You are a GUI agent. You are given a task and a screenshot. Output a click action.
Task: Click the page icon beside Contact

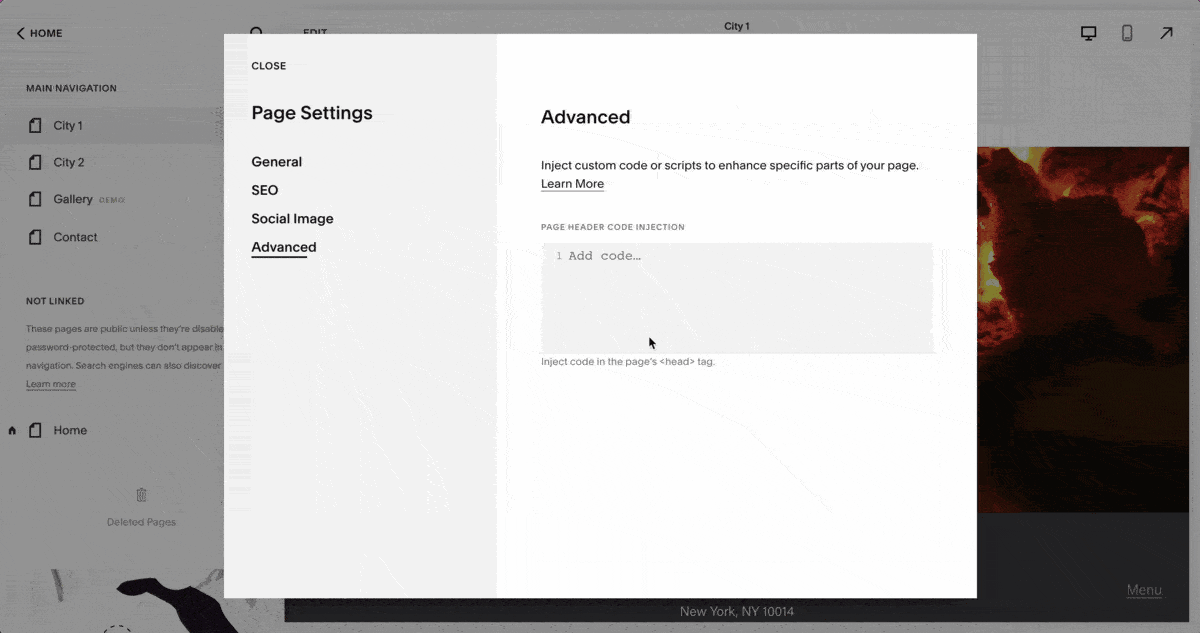click(x=36, y=238)
